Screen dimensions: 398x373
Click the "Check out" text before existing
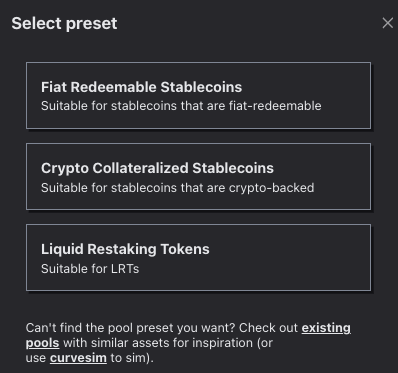pyautogui.click(x=268, y=328)
